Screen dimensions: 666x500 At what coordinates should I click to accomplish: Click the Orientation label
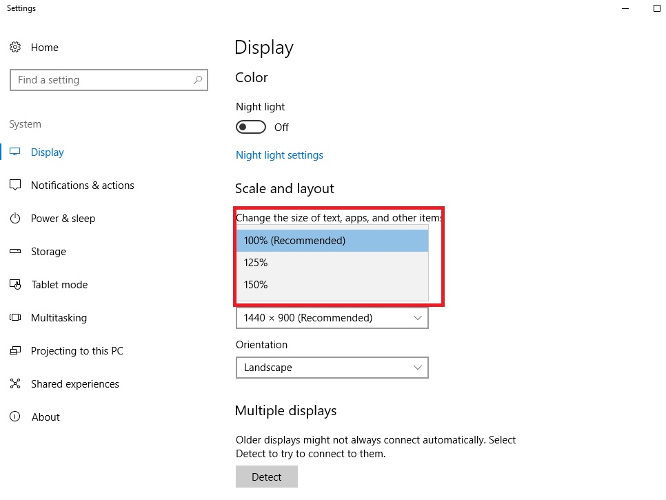[x=262, y=345]
